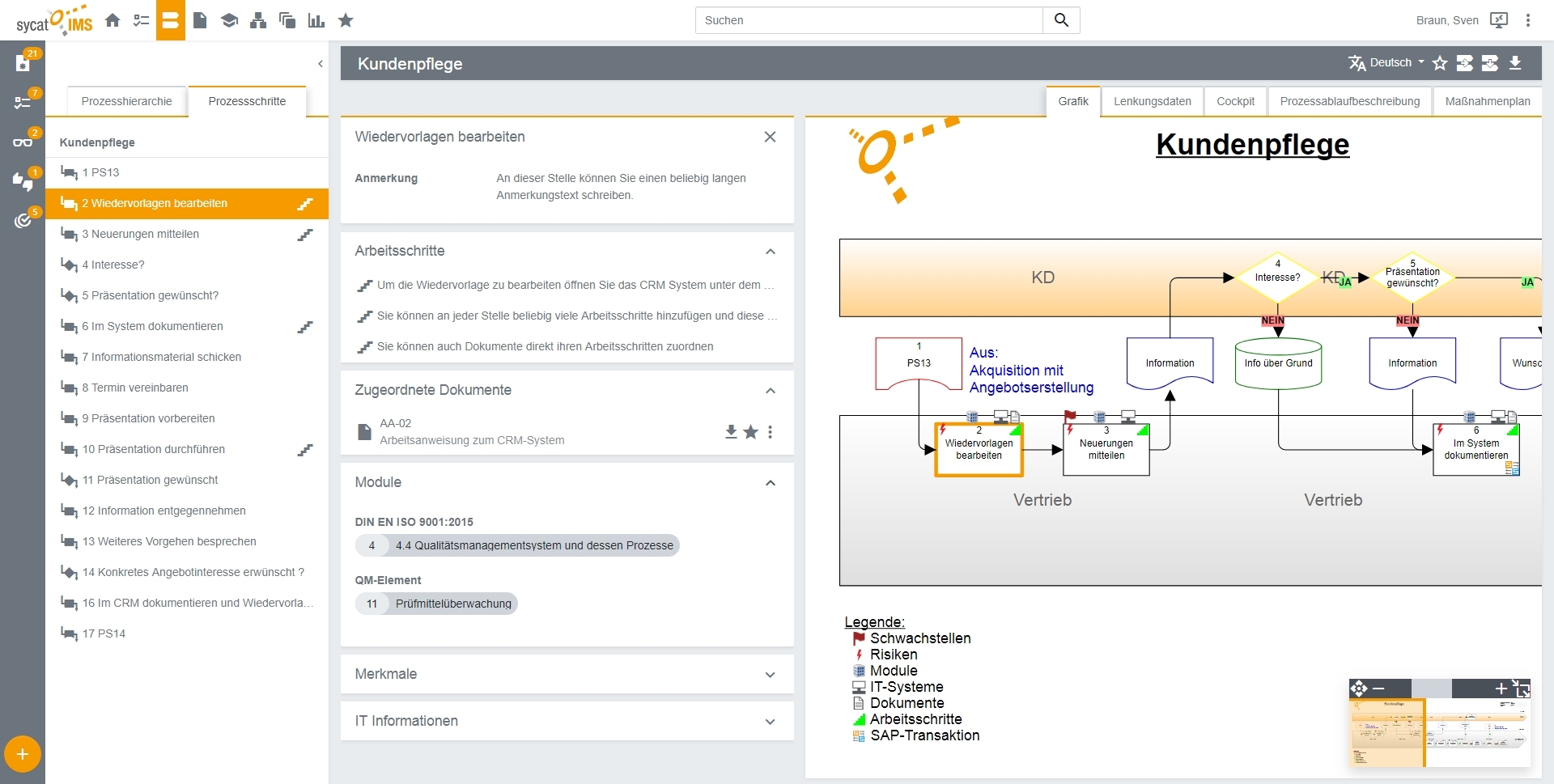Image resolution: width=1554 pixels, height=784 pixels.
Task: Zoom out with minimap minus button
Action: 1379,689
